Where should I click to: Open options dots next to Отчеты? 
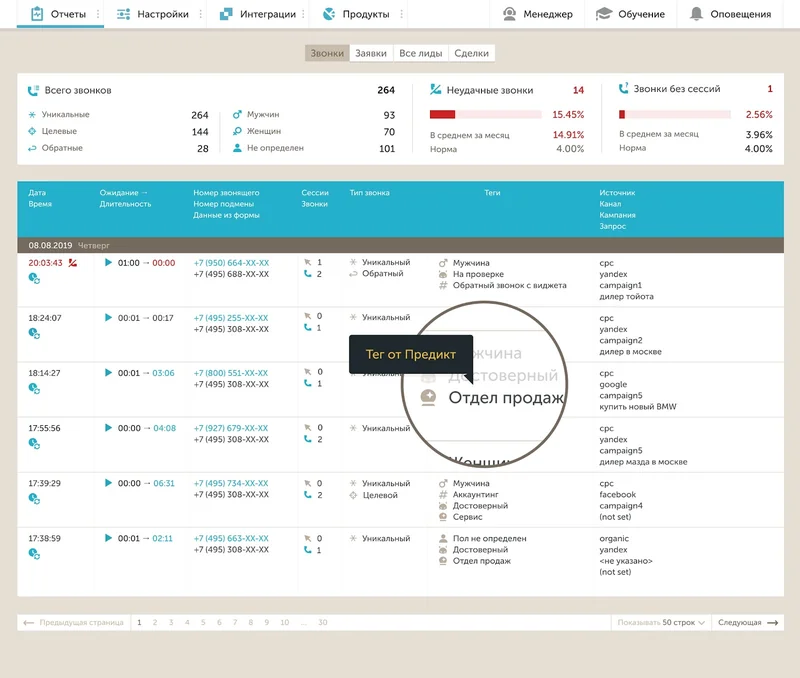tap(98, 14)
